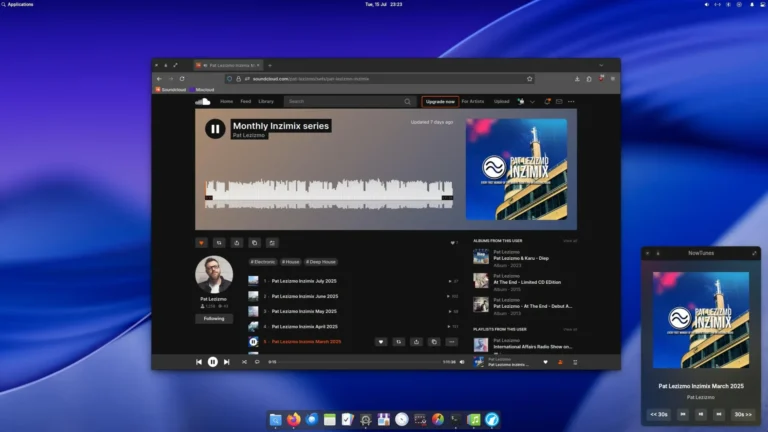Seek within the large waveform
The width and height of the screenshot is (768, 432).
pos(329,194)
